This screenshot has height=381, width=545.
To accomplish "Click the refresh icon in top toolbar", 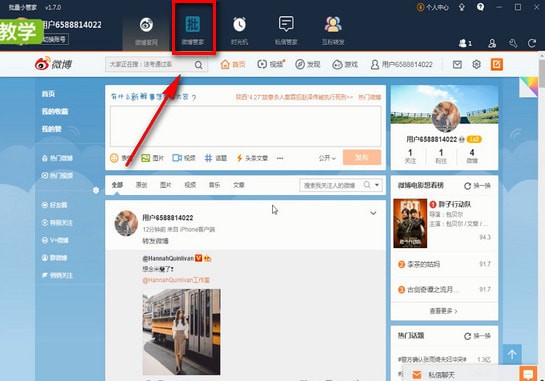I will [532, 43].
